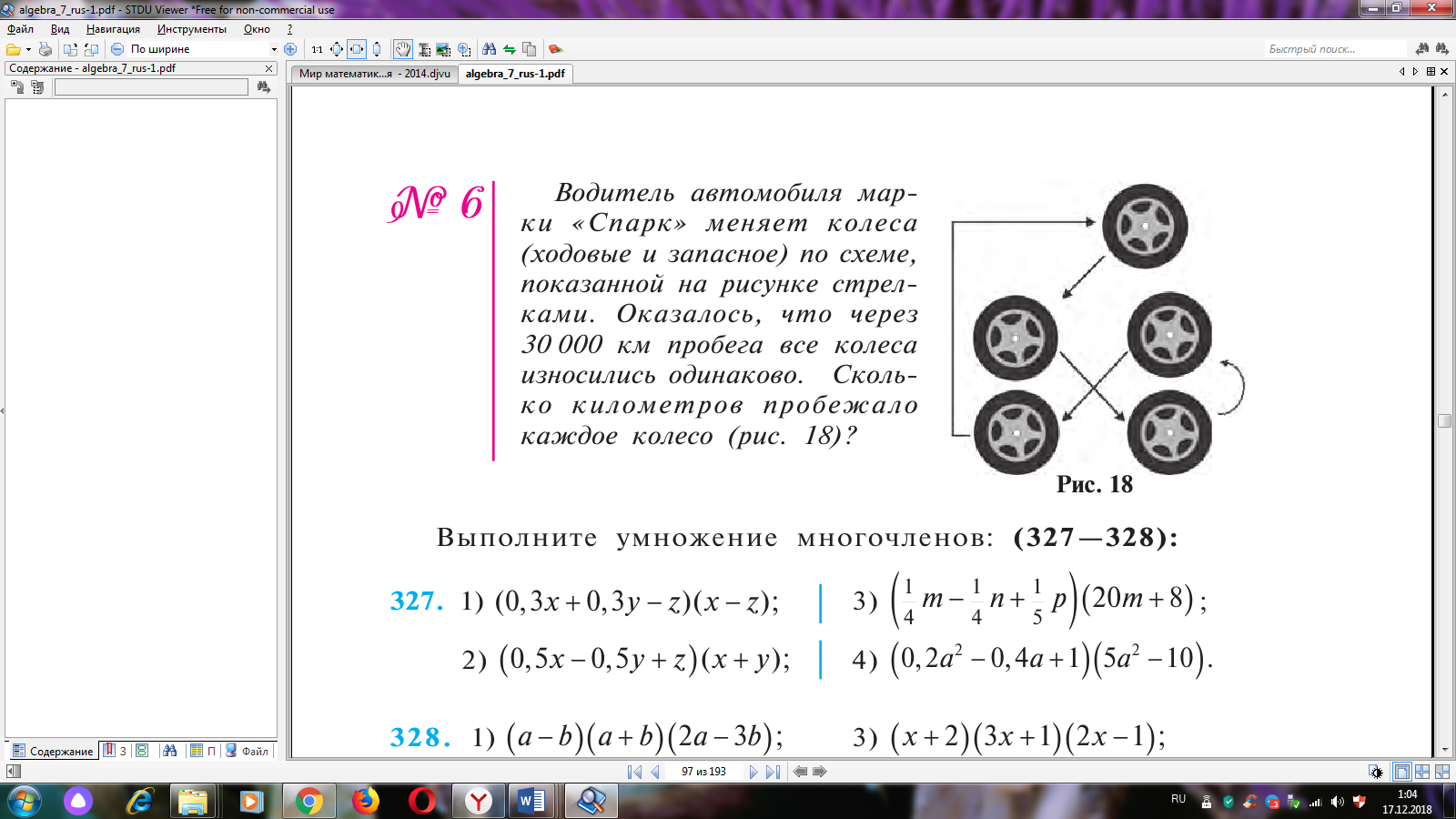The height and width of the screenshot is (819, 1456).
Task: Select the fit height icon
Action: point(377,49)
